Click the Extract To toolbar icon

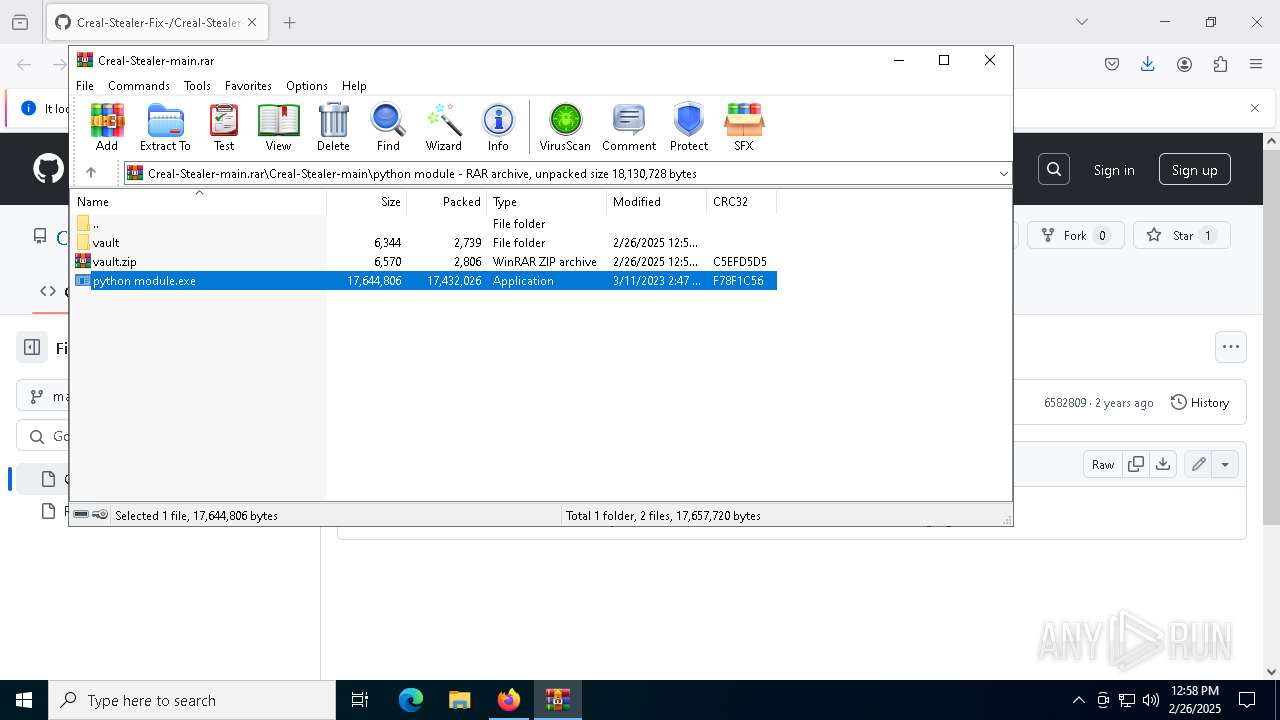(x=165, y=127)
